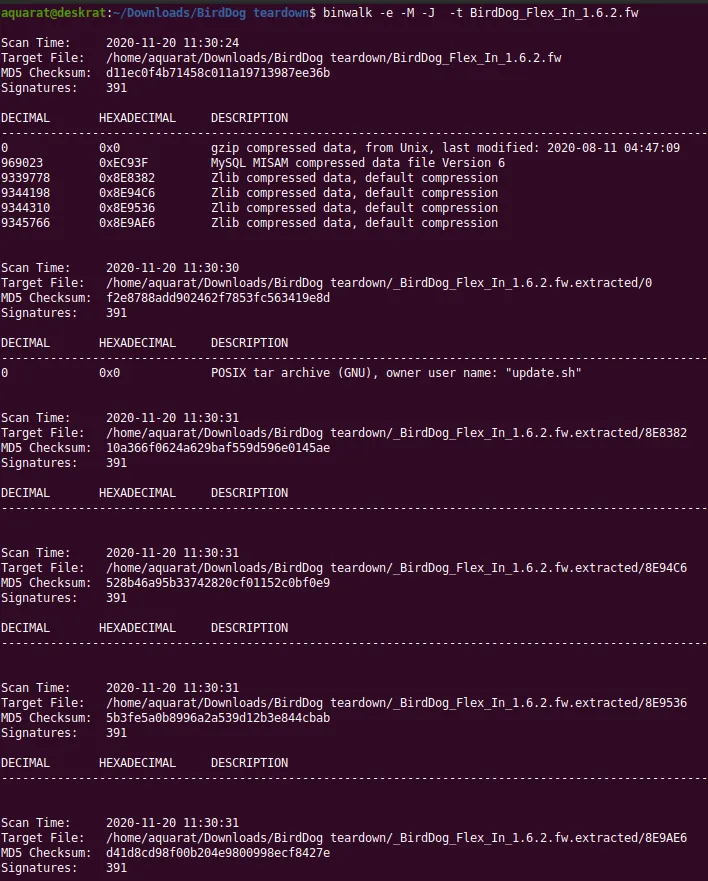Click target file path ending in extracted/8E94C6

click(x=397, y=568)
